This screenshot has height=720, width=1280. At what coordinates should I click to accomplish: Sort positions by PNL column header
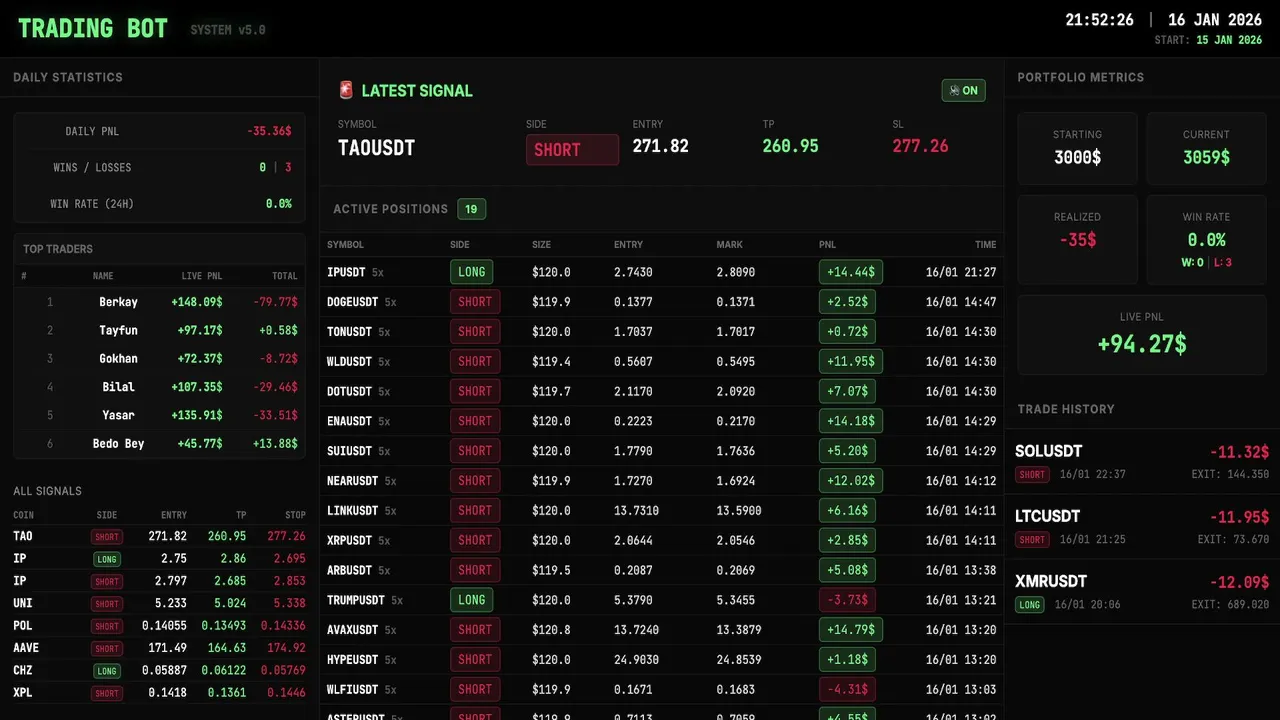(828, 245)
